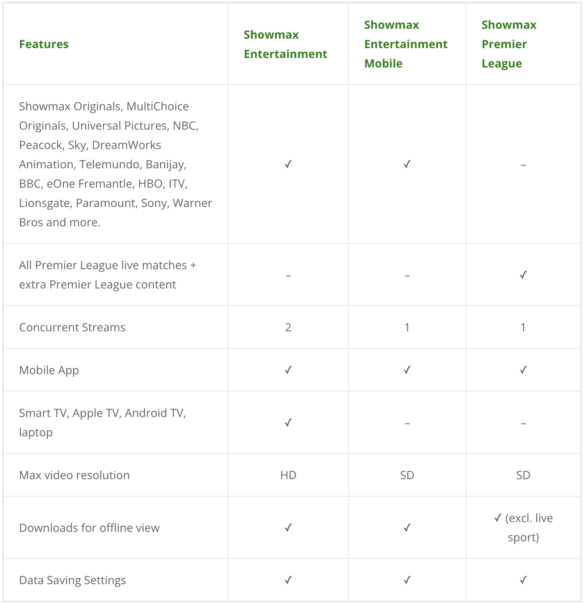Click the Features column header

coord(44,44)
